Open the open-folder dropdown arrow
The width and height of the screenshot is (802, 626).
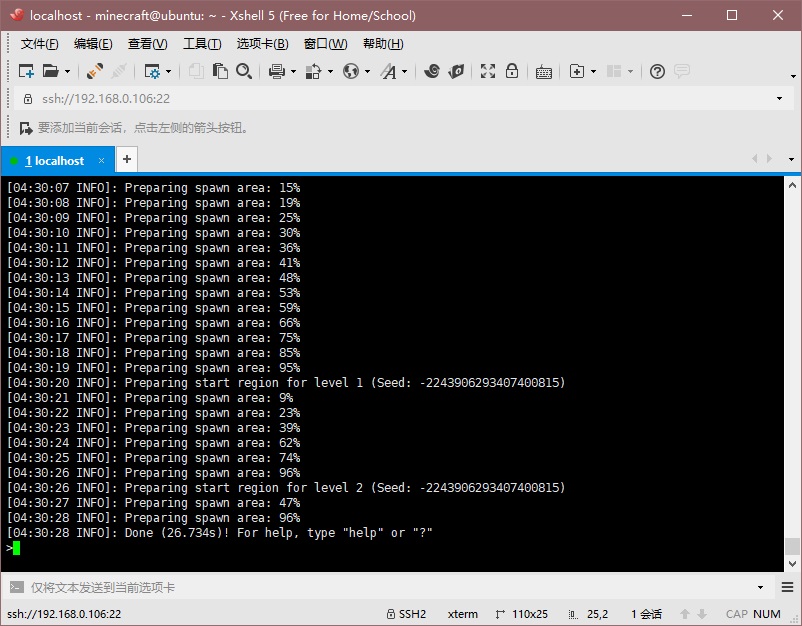67,72
